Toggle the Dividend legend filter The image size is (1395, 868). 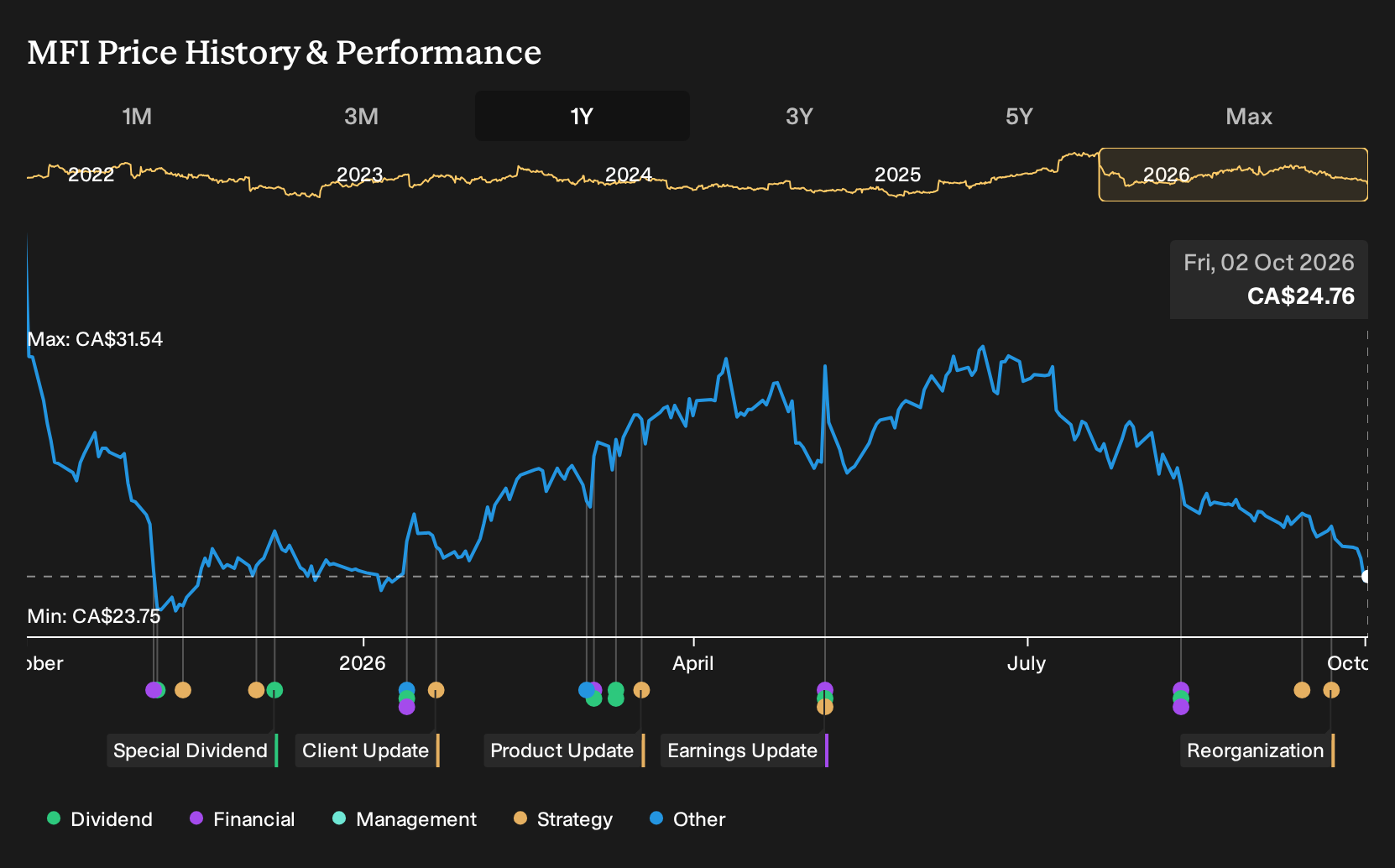(x=100, y=819)
